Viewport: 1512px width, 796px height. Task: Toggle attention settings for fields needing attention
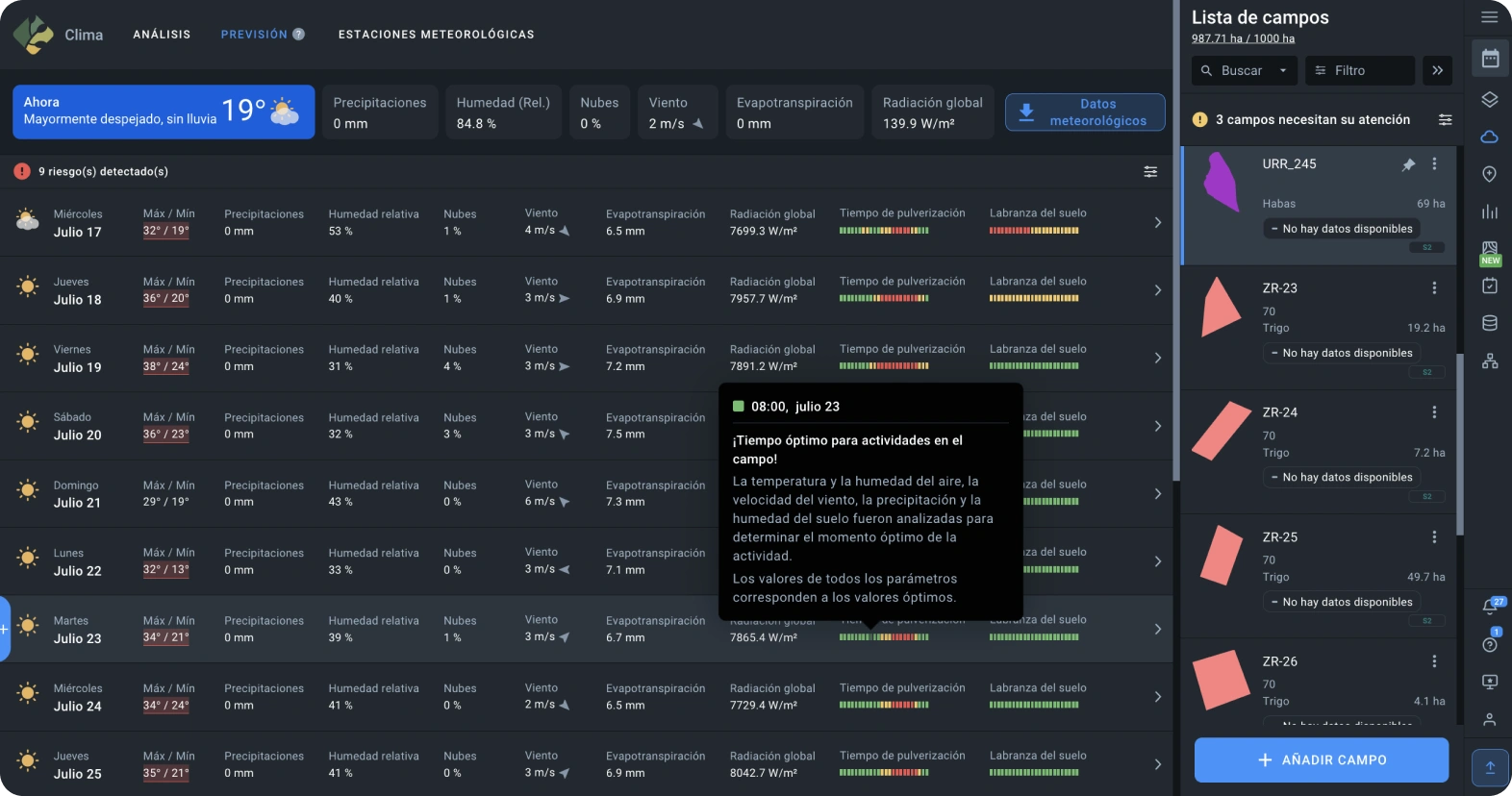click(x=1445, y=120)
